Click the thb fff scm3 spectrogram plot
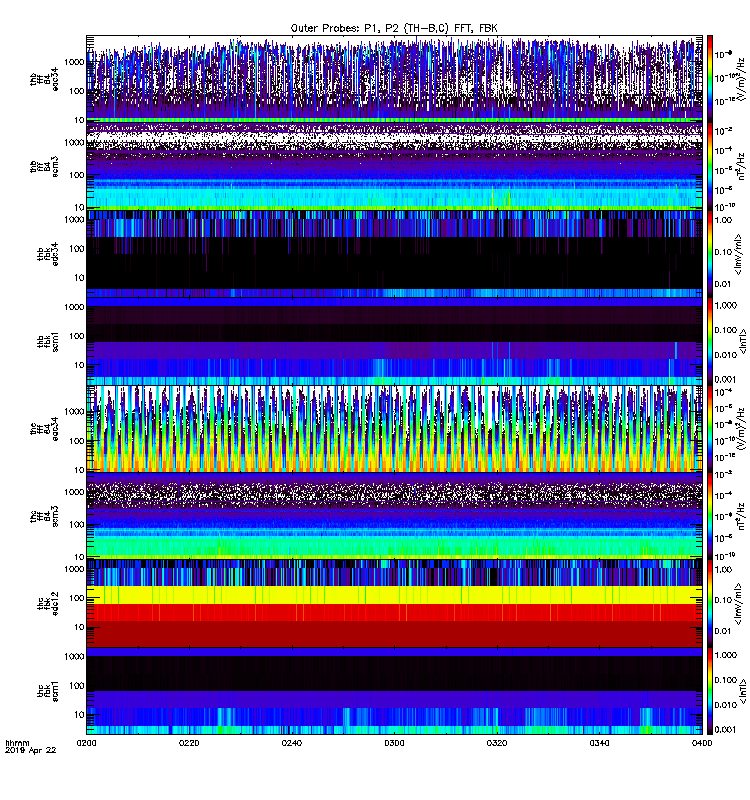 [x=394, y=166]
